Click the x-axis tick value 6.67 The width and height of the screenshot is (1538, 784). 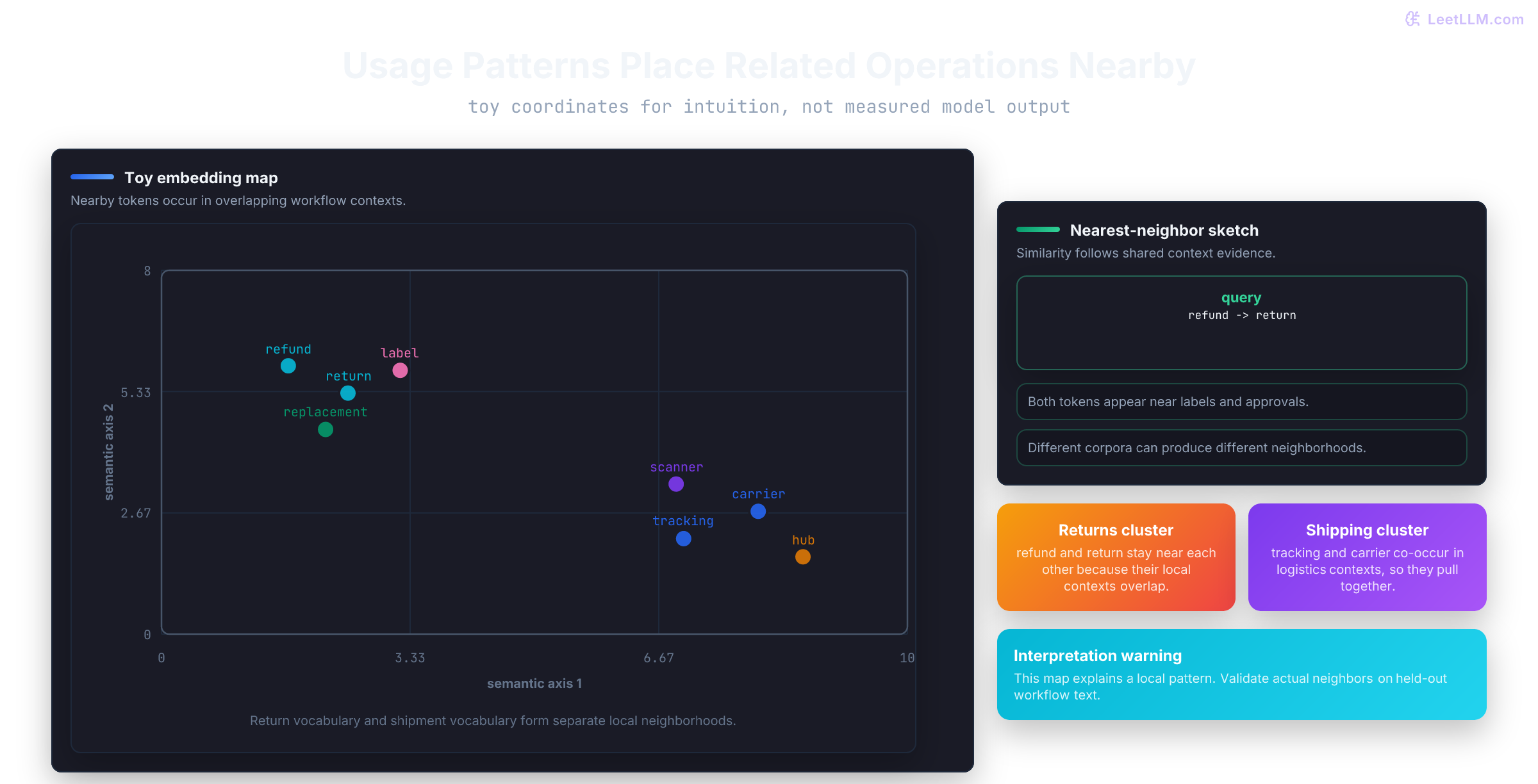659,658
